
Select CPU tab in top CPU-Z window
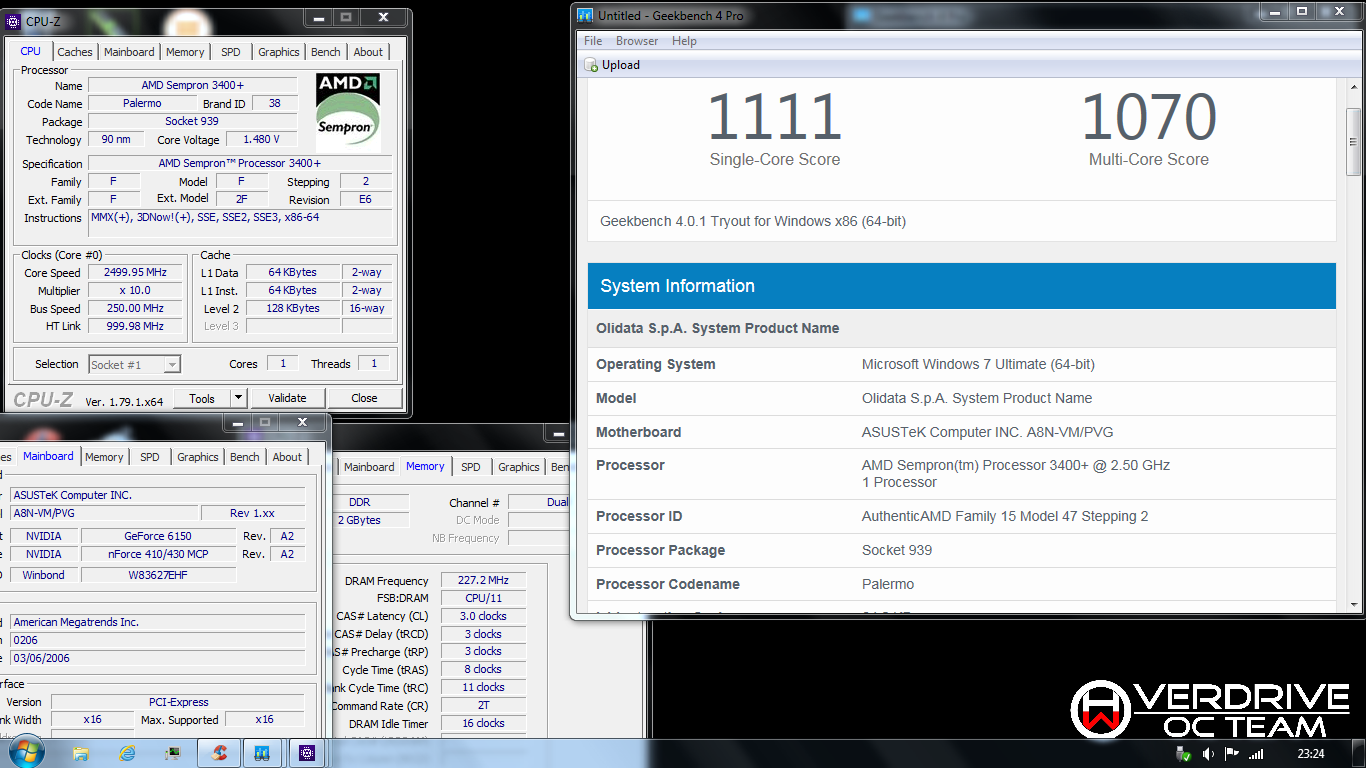31,51
